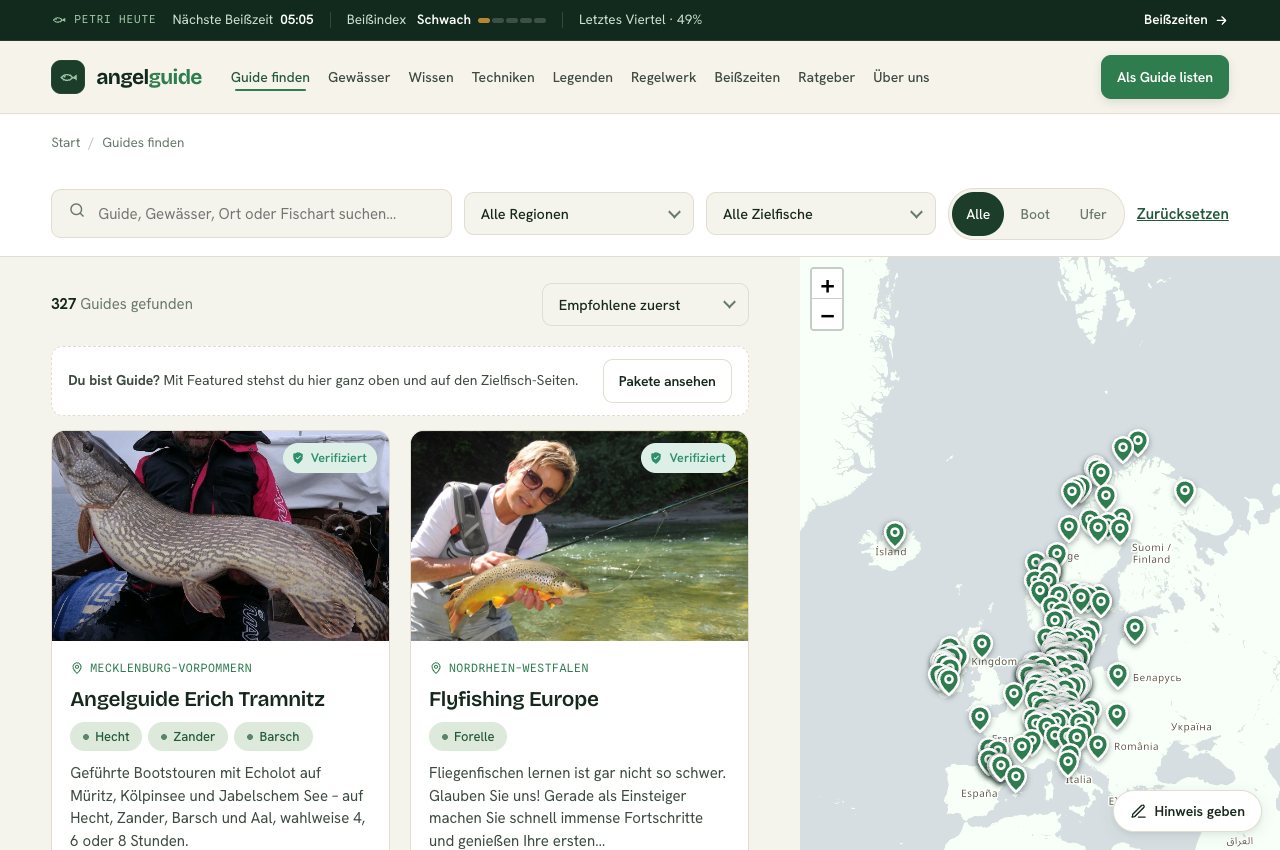
Task: Open Angelguide Erich Tramnitz title link
Action: pos(198,699)
